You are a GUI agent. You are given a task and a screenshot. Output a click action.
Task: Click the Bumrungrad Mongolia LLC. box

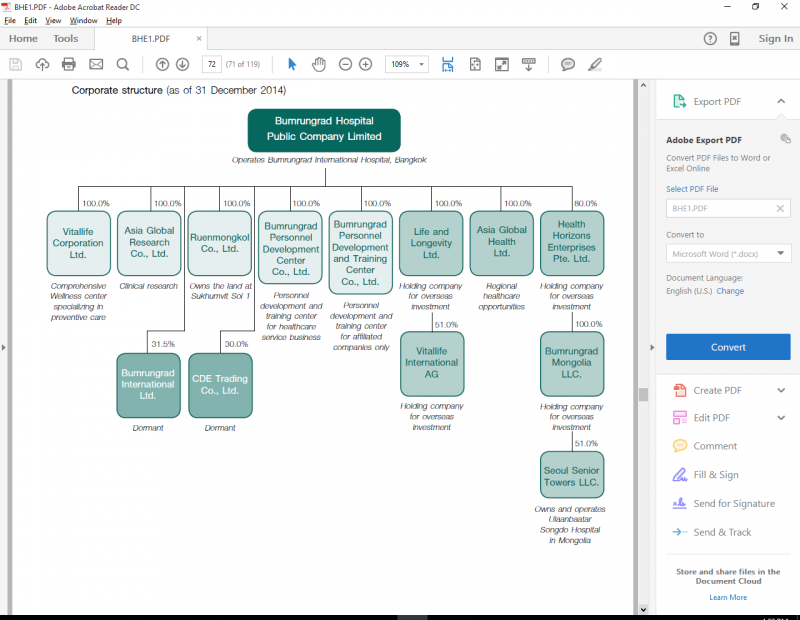click(572, 364)
